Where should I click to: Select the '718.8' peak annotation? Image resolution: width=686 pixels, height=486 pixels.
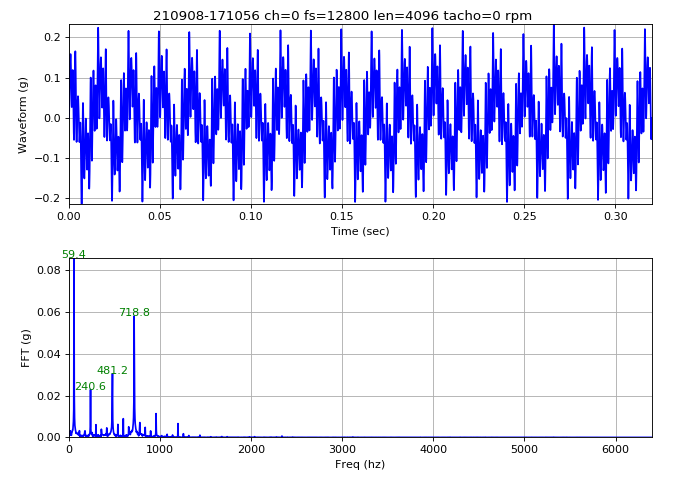coord(134,312)
